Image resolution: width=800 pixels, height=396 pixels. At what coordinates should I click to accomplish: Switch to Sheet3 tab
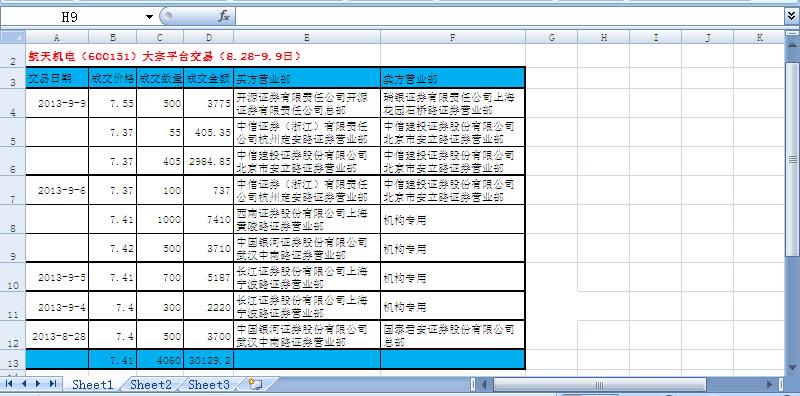208,384
